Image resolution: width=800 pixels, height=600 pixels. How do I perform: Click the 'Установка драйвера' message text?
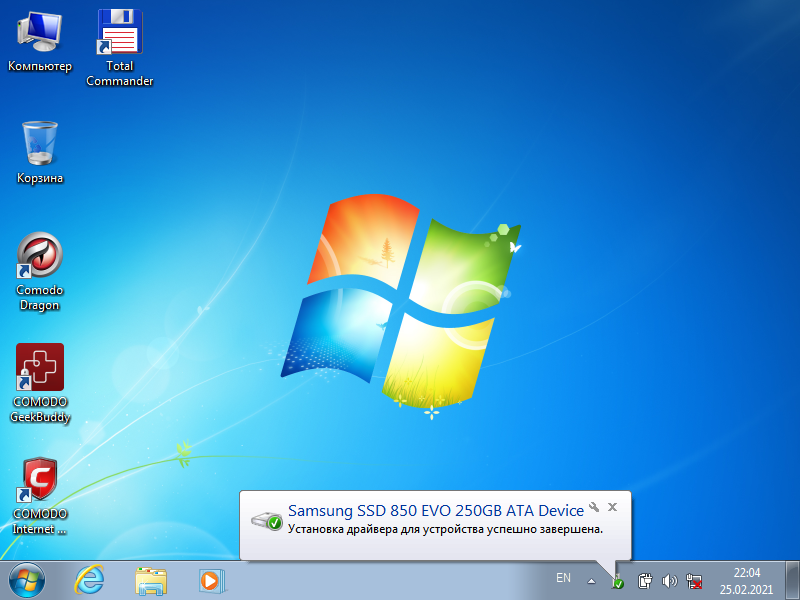[x=445, y=529]
